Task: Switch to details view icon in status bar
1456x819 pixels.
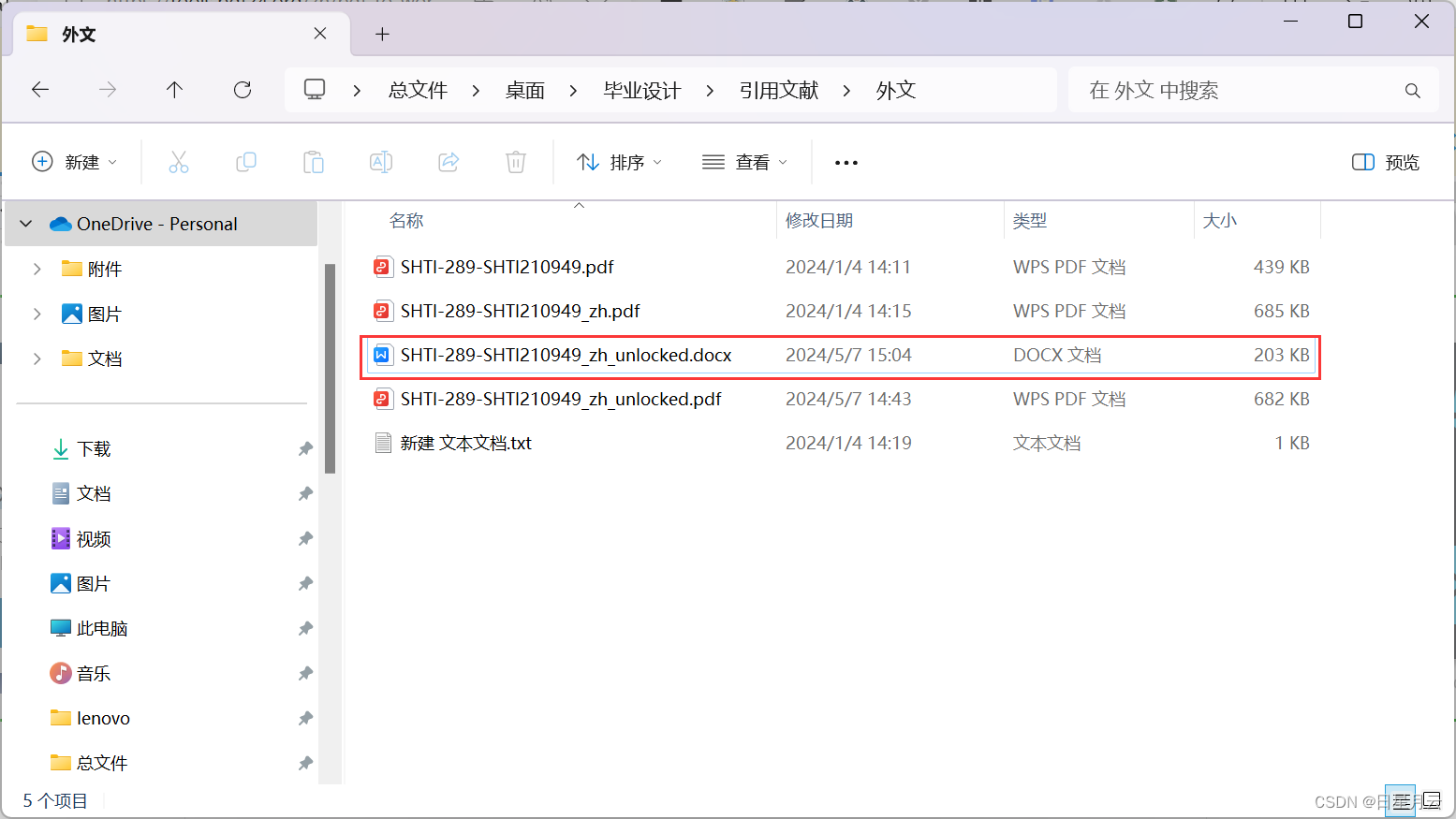Action: tap(1400, 800)
